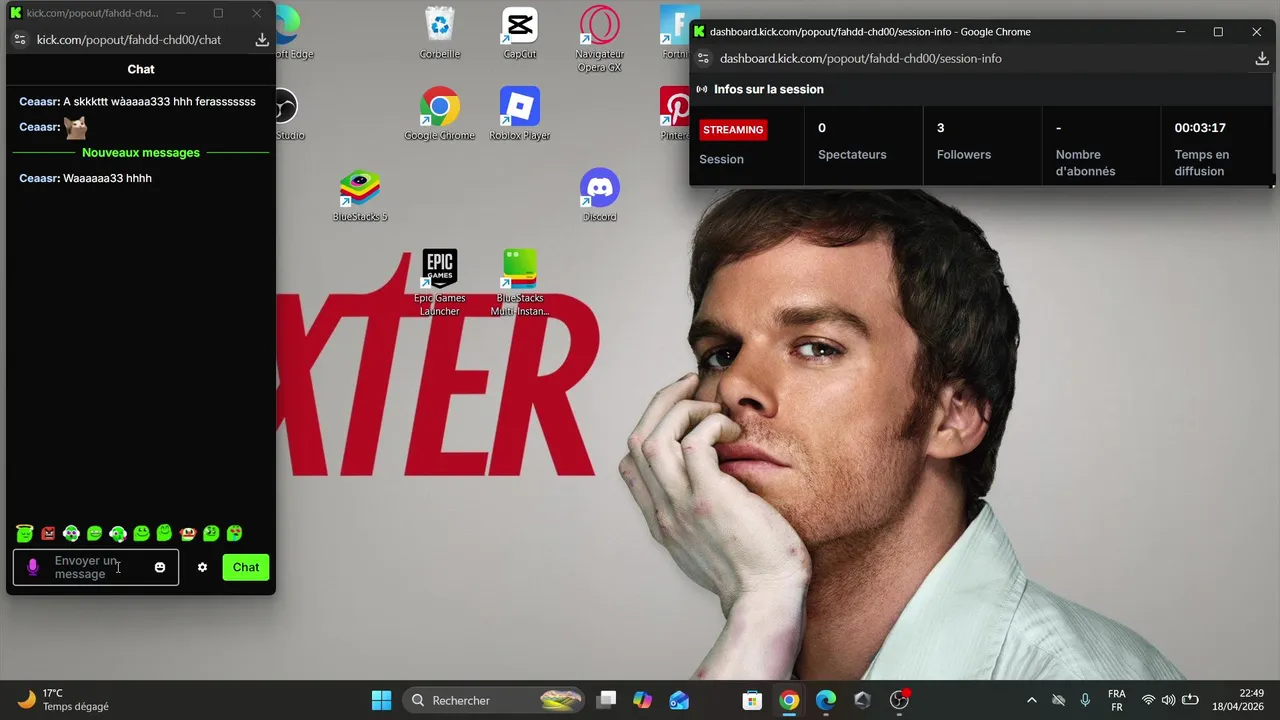Open the emoji picker smiley icon
Screen dimensions: 1280x720
[160, 567]
